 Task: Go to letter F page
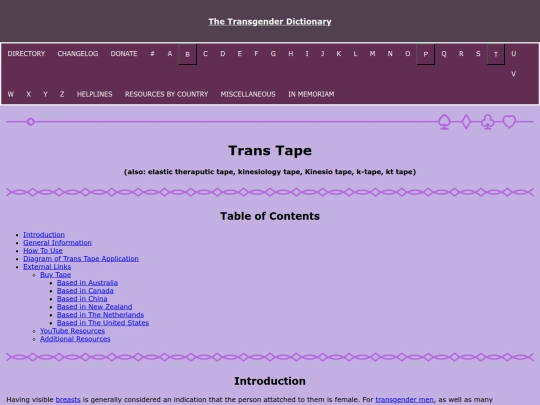click(256, 54)
